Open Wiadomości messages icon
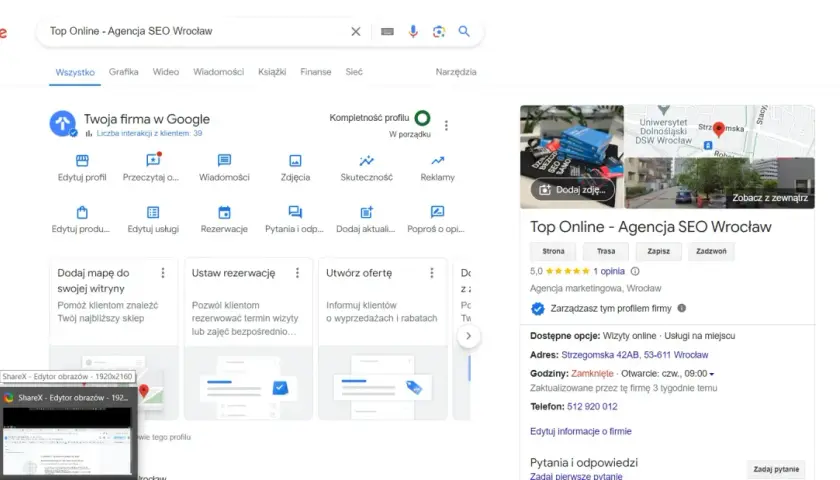The height and width of the screenshot is (480, 840). pos(224,160)
